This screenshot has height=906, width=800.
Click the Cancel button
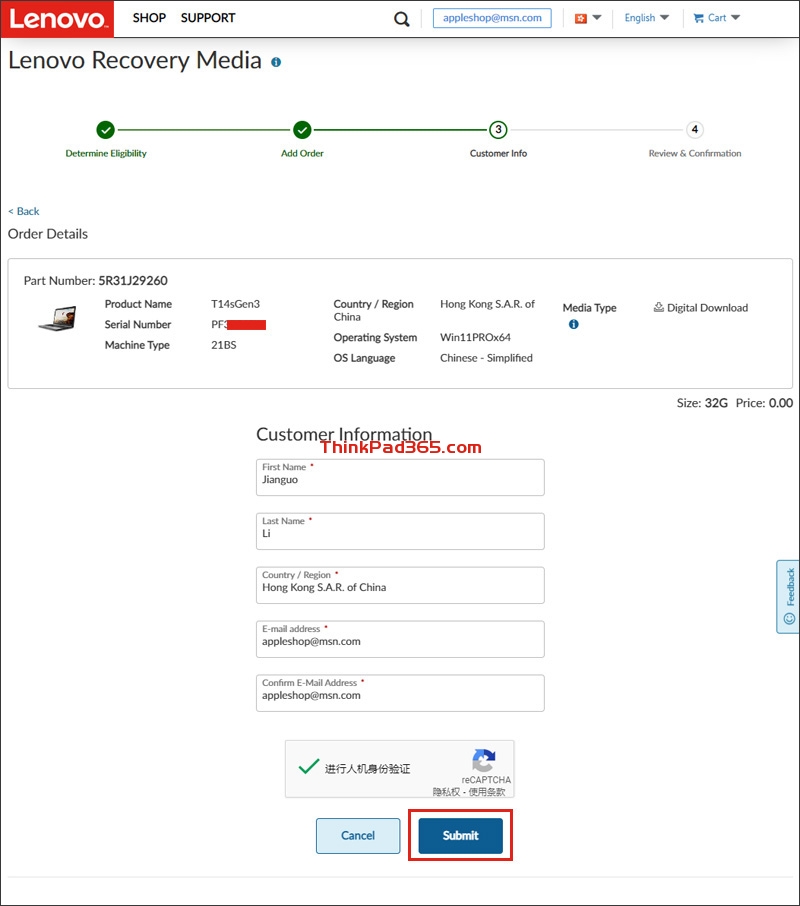pos(358,836)
